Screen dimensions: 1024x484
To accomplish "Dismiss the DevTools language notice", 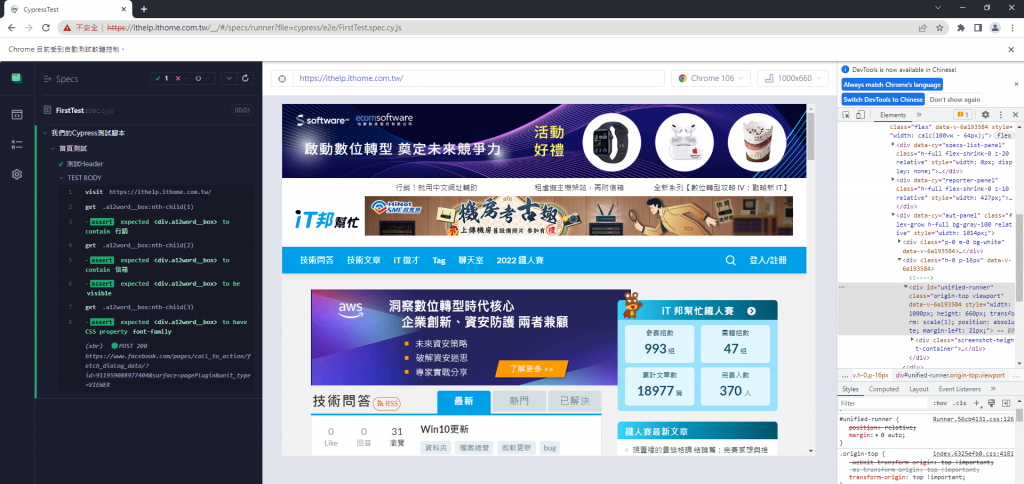I will tap(1016, 84).
